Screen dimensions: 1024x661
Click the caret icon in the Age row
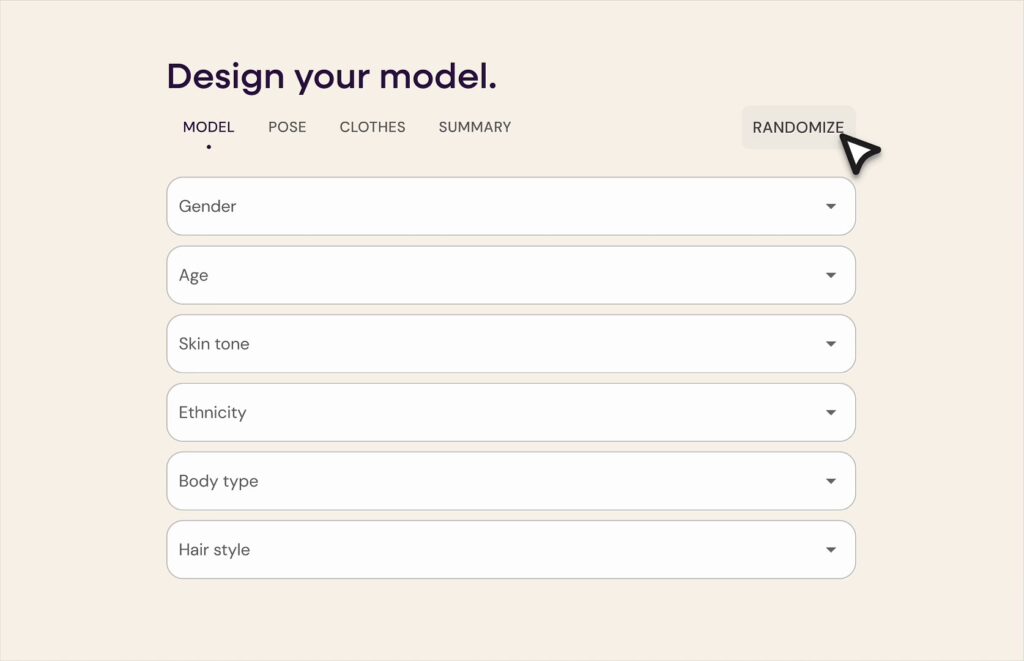click(x=830, y=275)
